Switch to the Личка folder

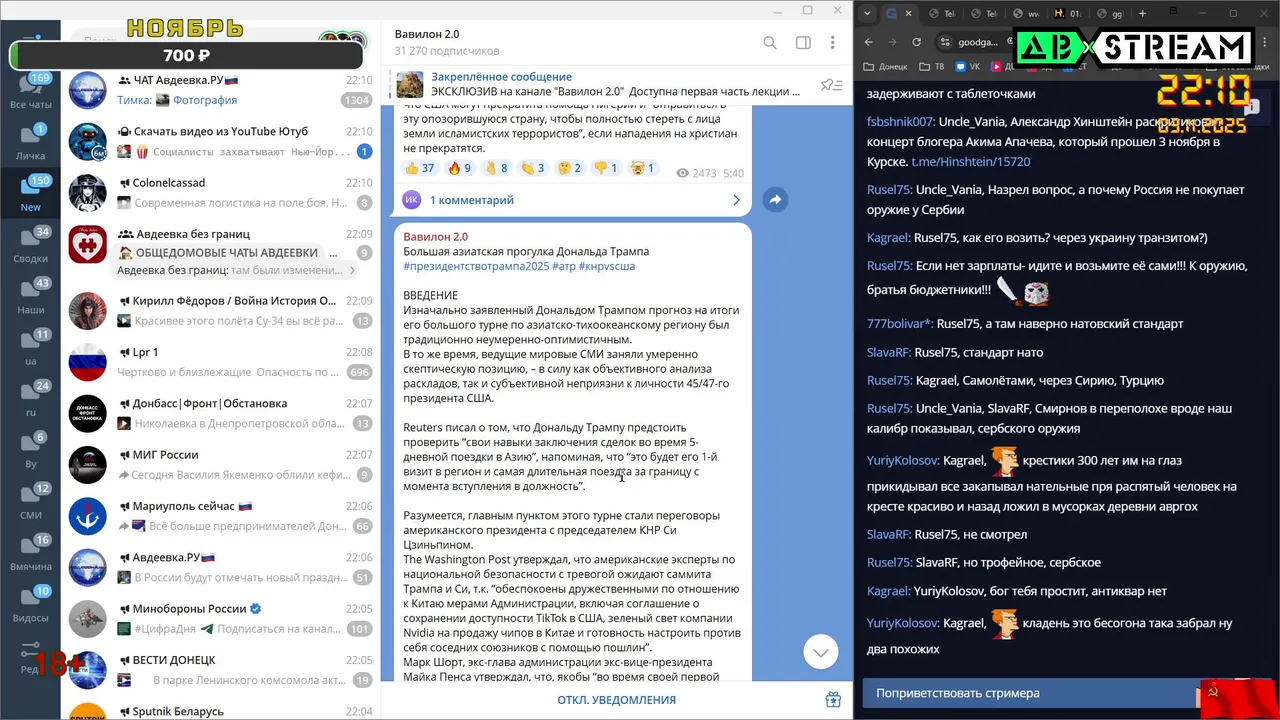(30, 140)
